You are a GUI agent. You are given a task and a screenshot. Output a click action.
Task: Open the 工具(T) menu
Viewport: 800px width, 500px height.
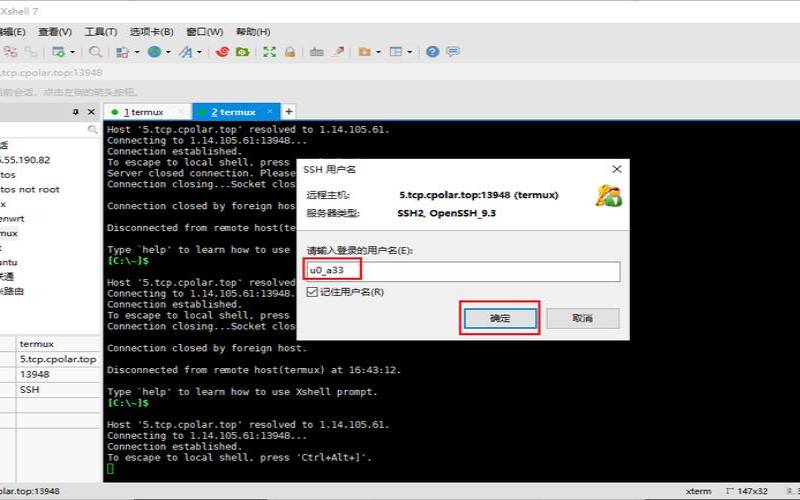coord(101,32)
